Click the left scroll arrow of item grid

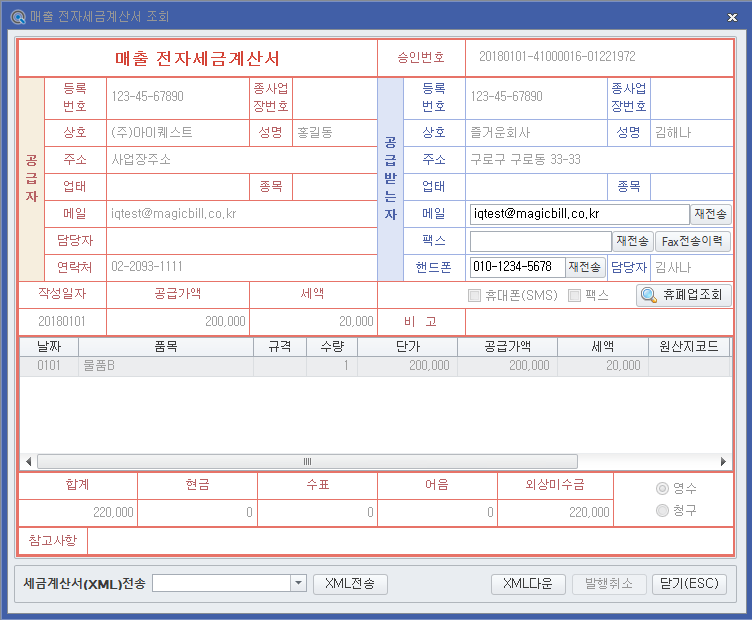click(28, 461)
